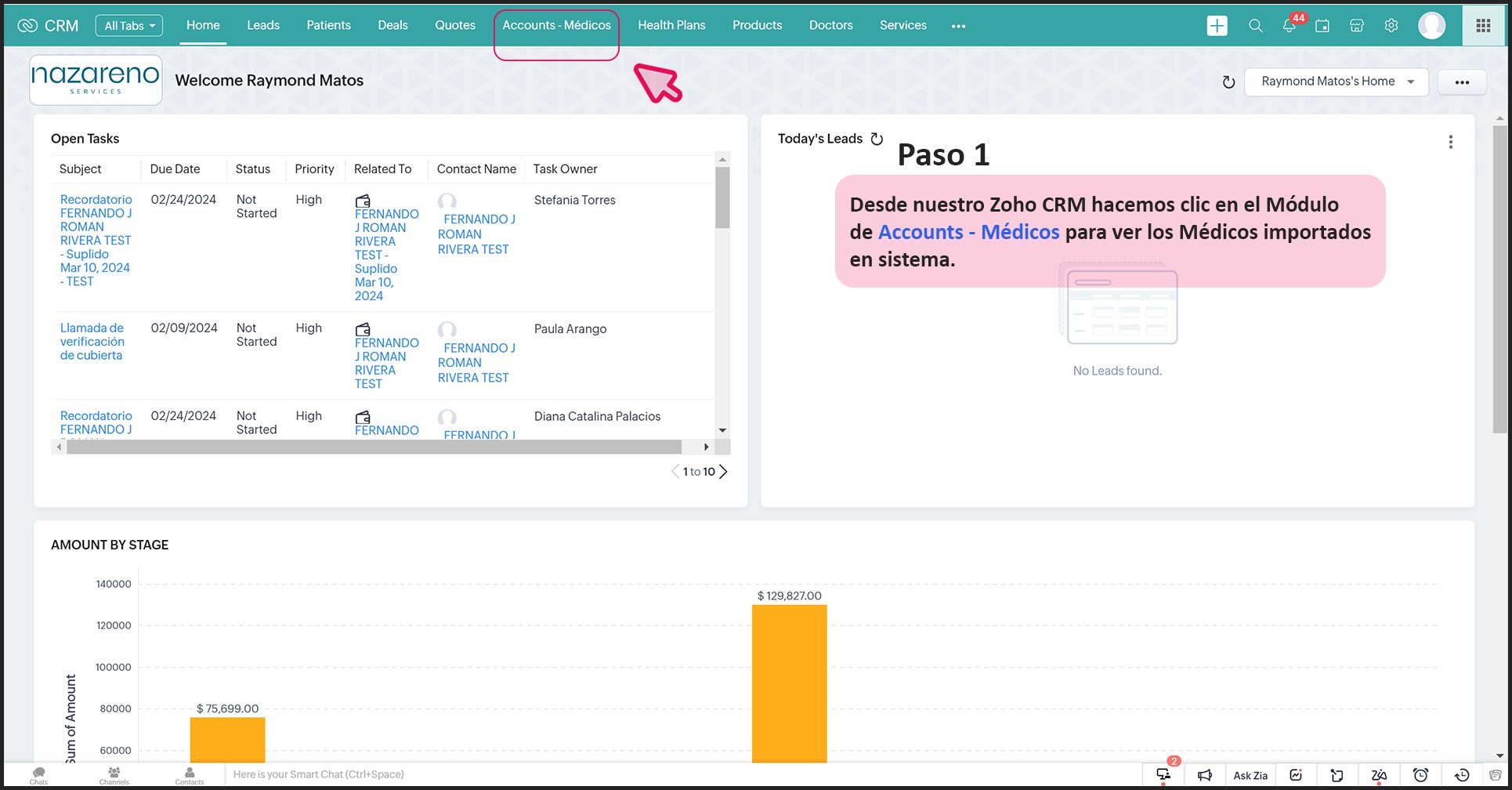Screen dimensions: 1512x790
Task: Go to next page of Open Tasks
Action: click(x=723, y=472)
